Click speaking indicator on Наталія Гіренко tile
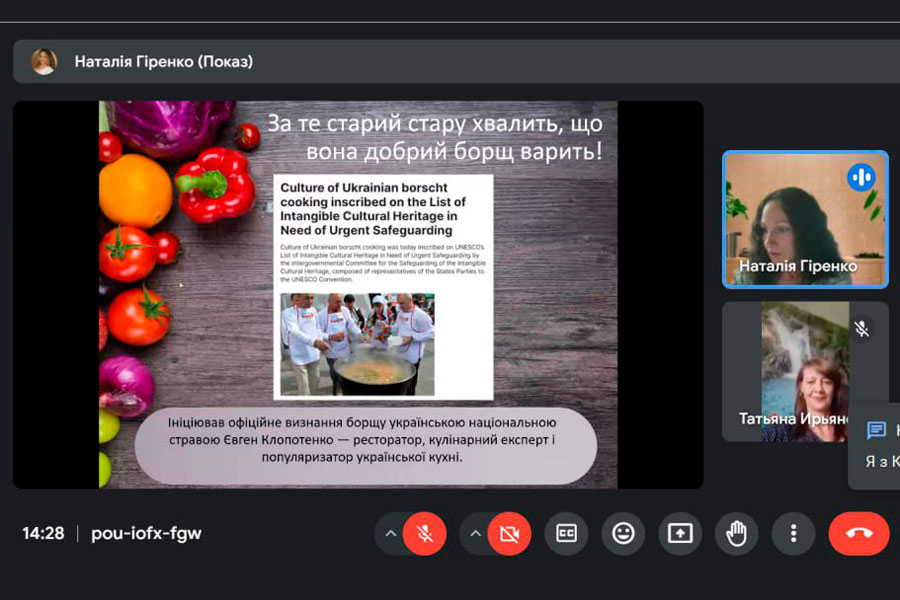Image resolution: width=900 pixels, height=600 pixels. (861, 177)
